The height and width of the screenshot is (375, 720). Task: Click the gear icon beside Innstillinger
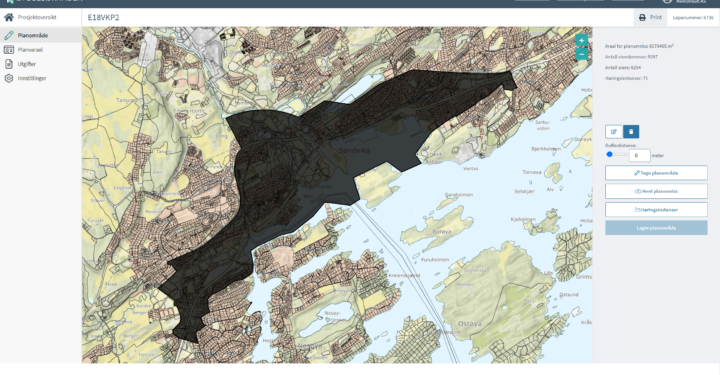click(9, 78)
